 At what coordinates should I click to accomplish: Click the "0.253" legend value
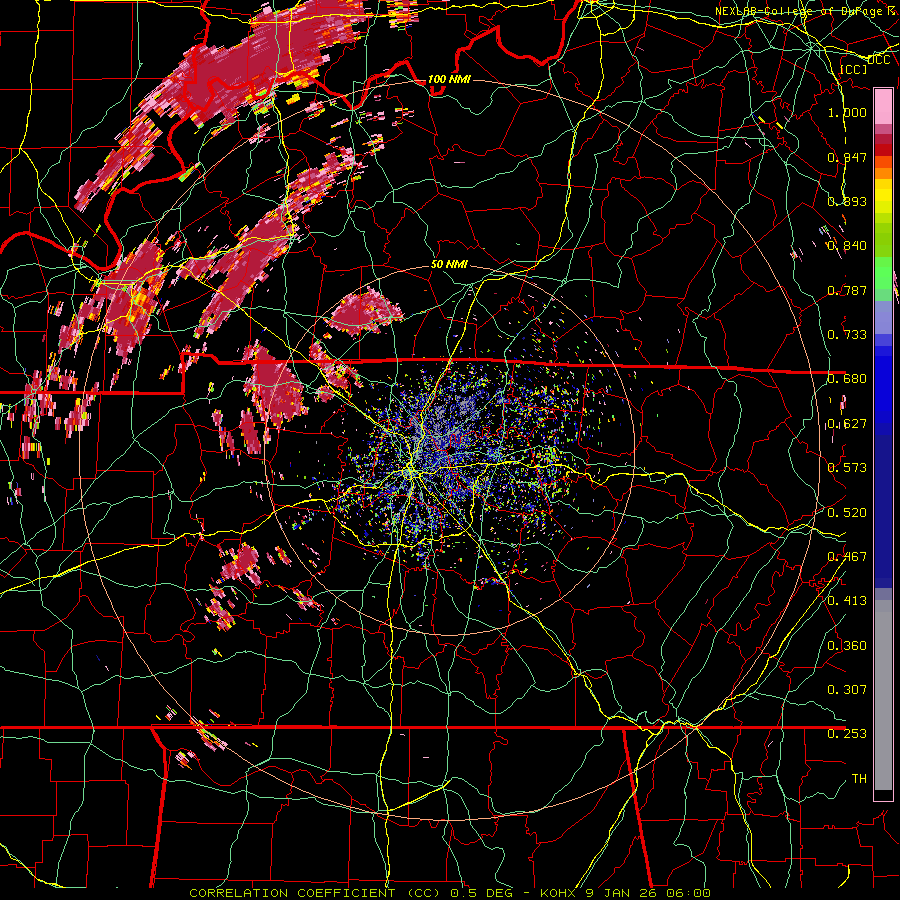pos(847,734)
